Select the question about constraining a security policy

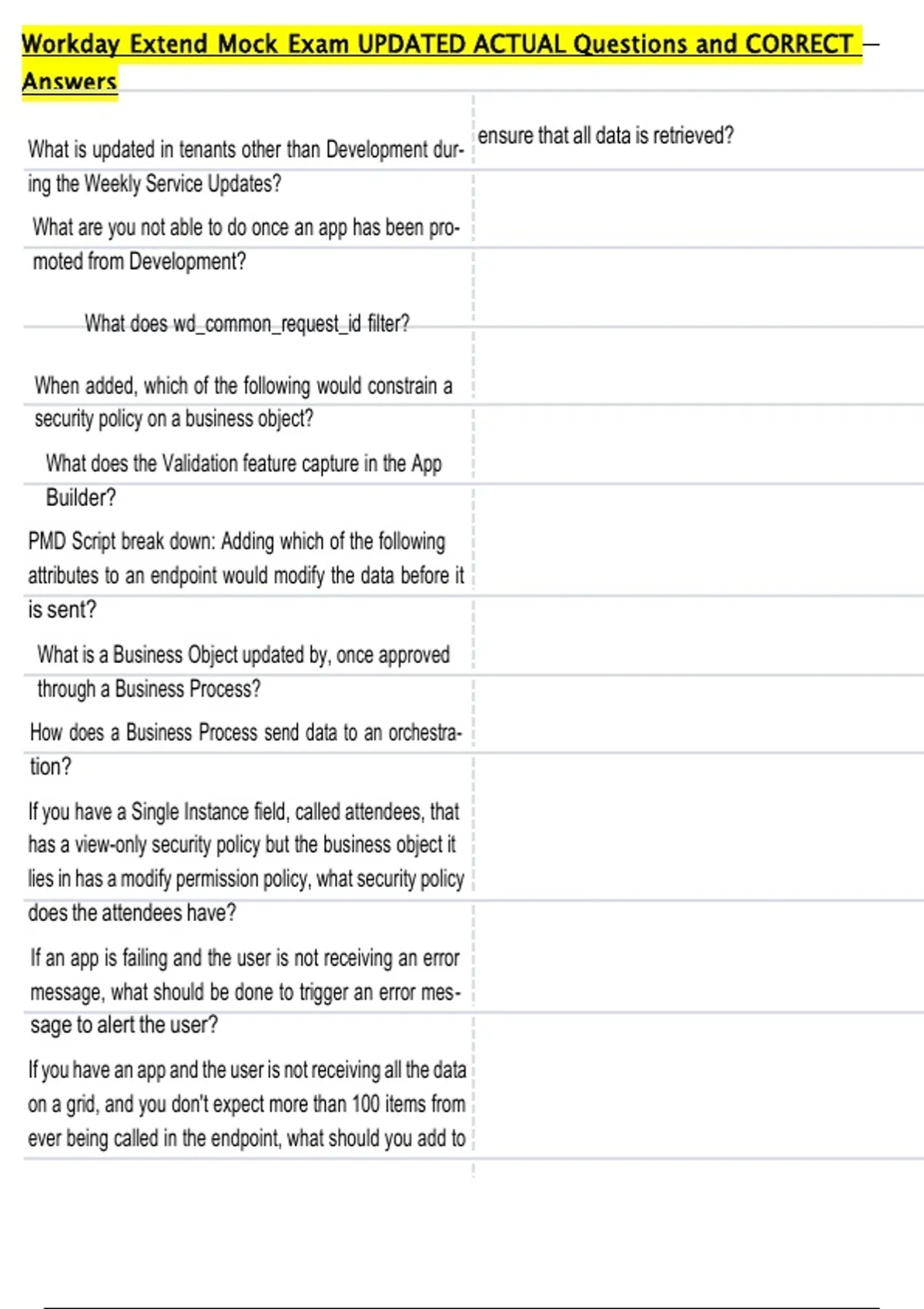point(243,401)
